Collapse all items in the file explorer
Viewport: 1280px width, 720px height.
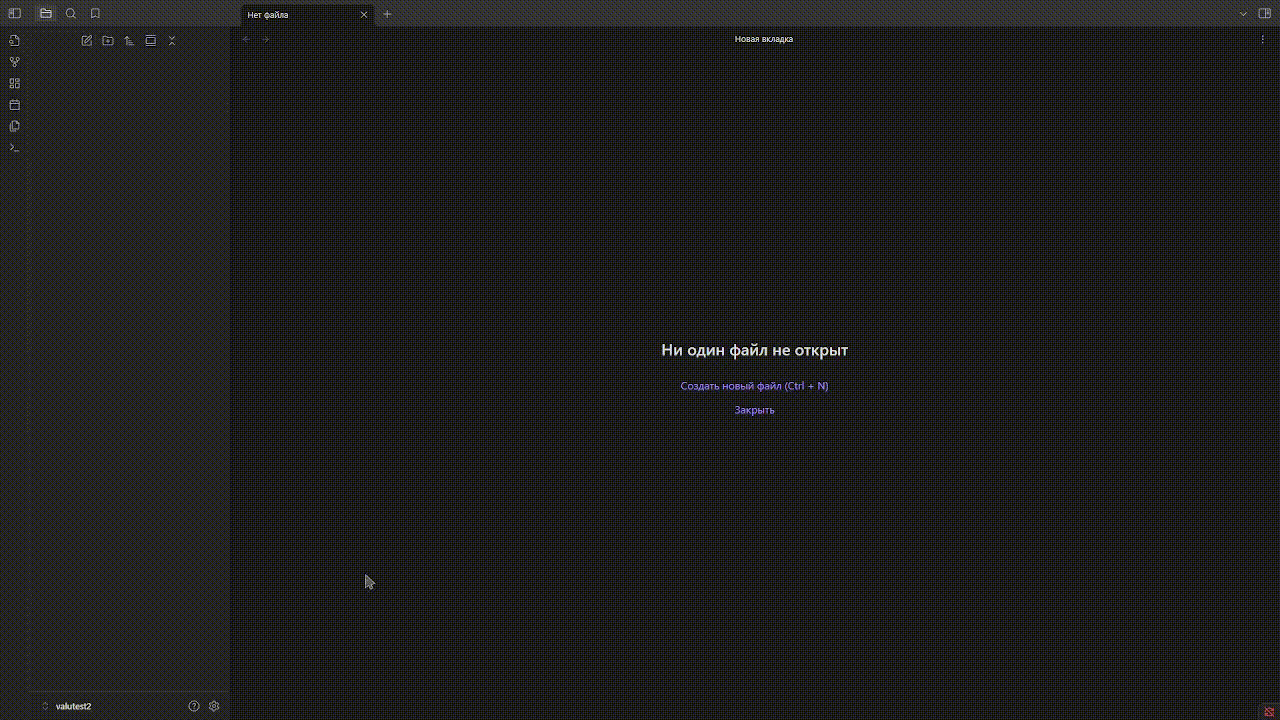(171, 40)
